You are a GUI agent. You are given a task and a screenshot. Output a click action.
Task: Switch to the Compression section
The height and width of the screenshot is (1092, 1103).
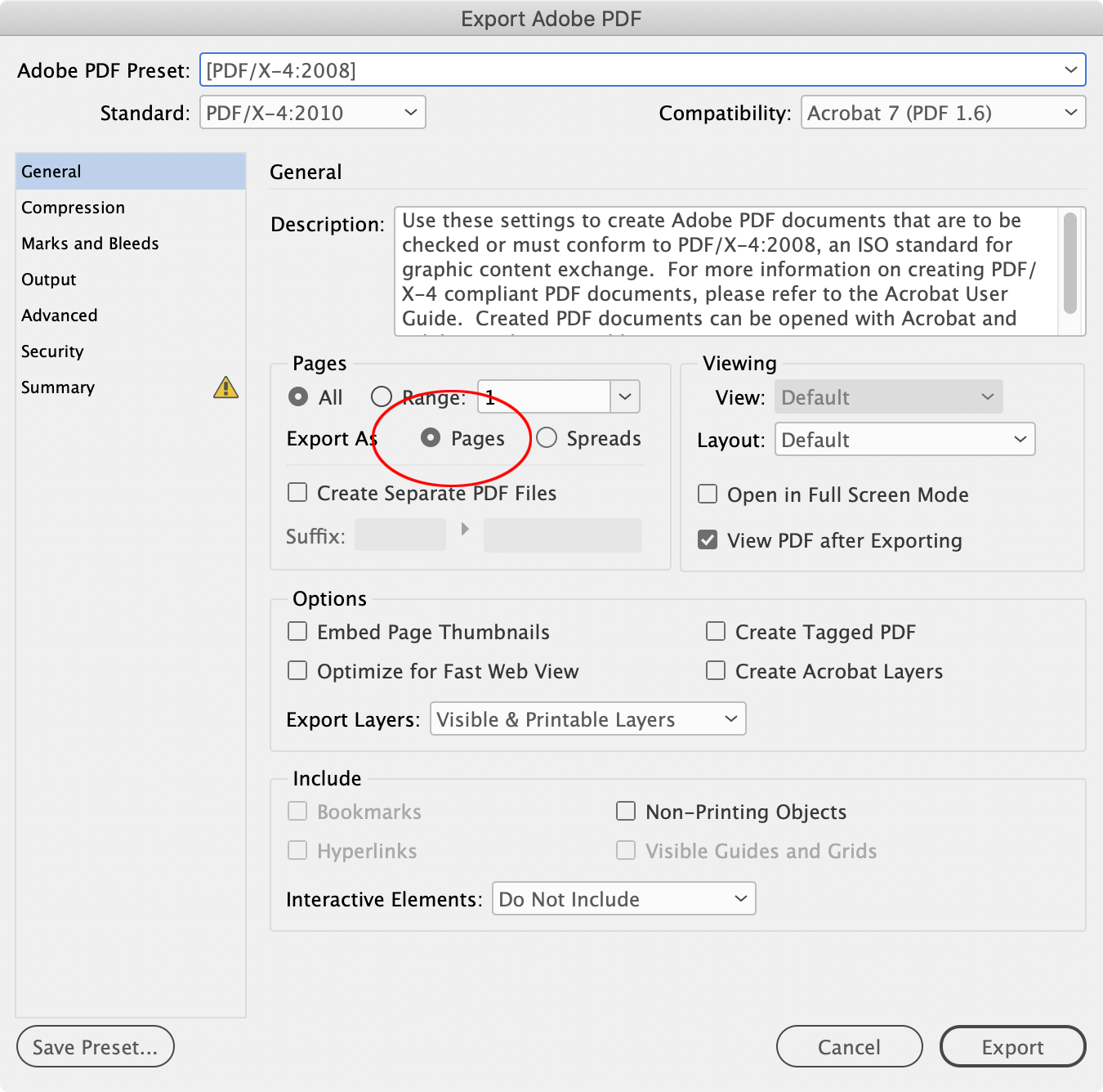click(74, 207)
